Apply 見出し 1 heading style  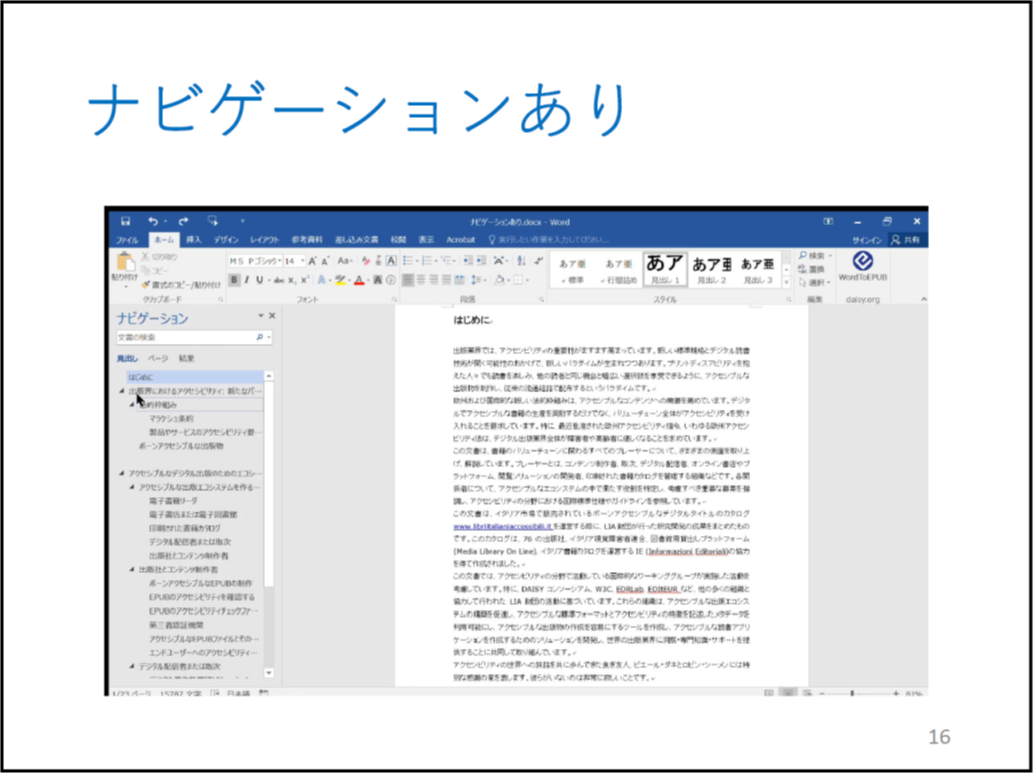coord(665,269)
